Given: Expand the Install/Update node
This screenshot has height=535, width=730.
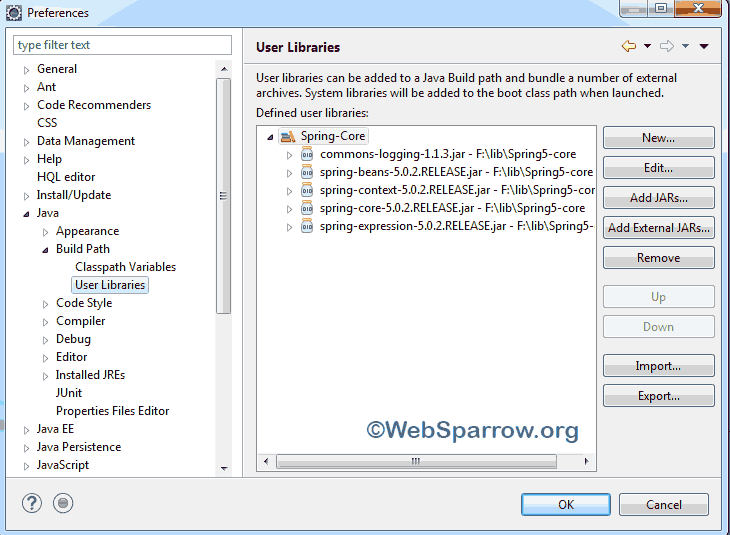Looking at the screenshot, I should click(26, 196).
